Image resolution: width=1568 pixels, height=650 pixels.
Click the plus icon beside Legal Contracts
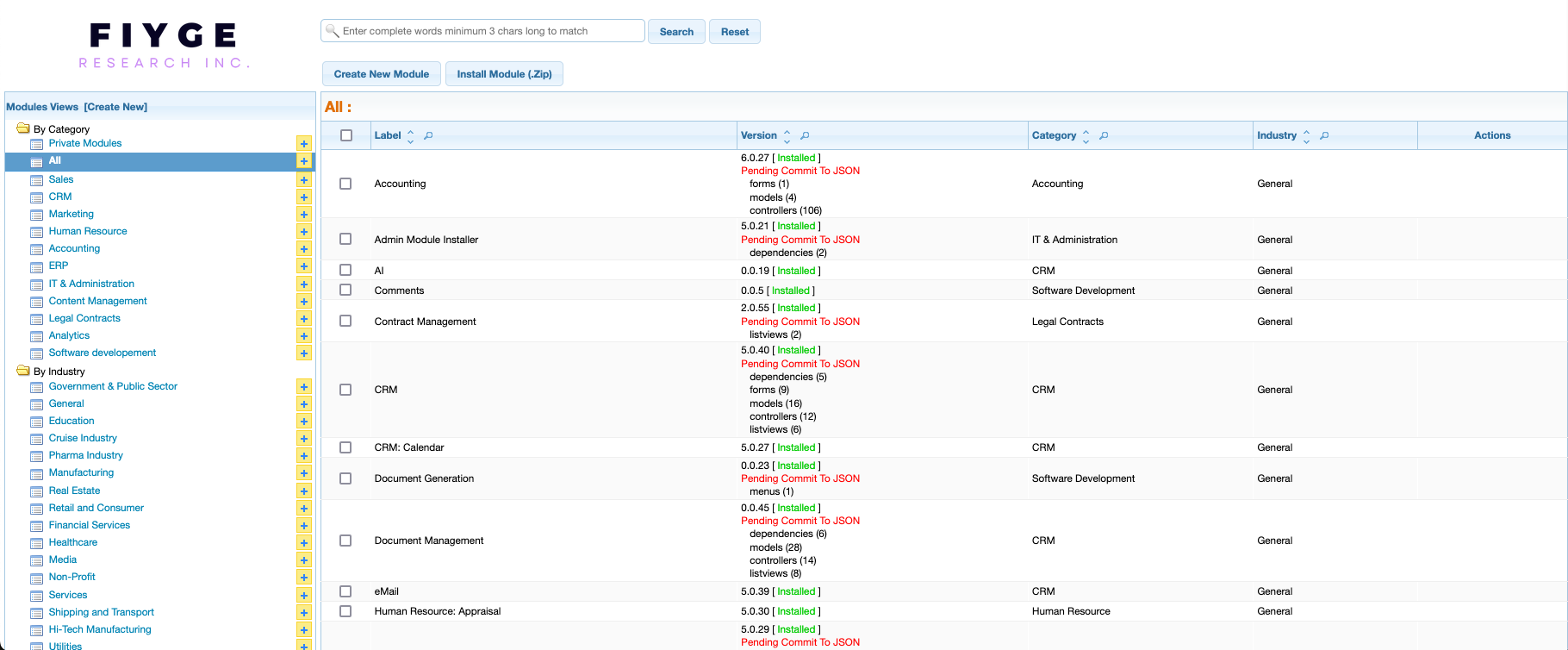click(x=303, y=318)
